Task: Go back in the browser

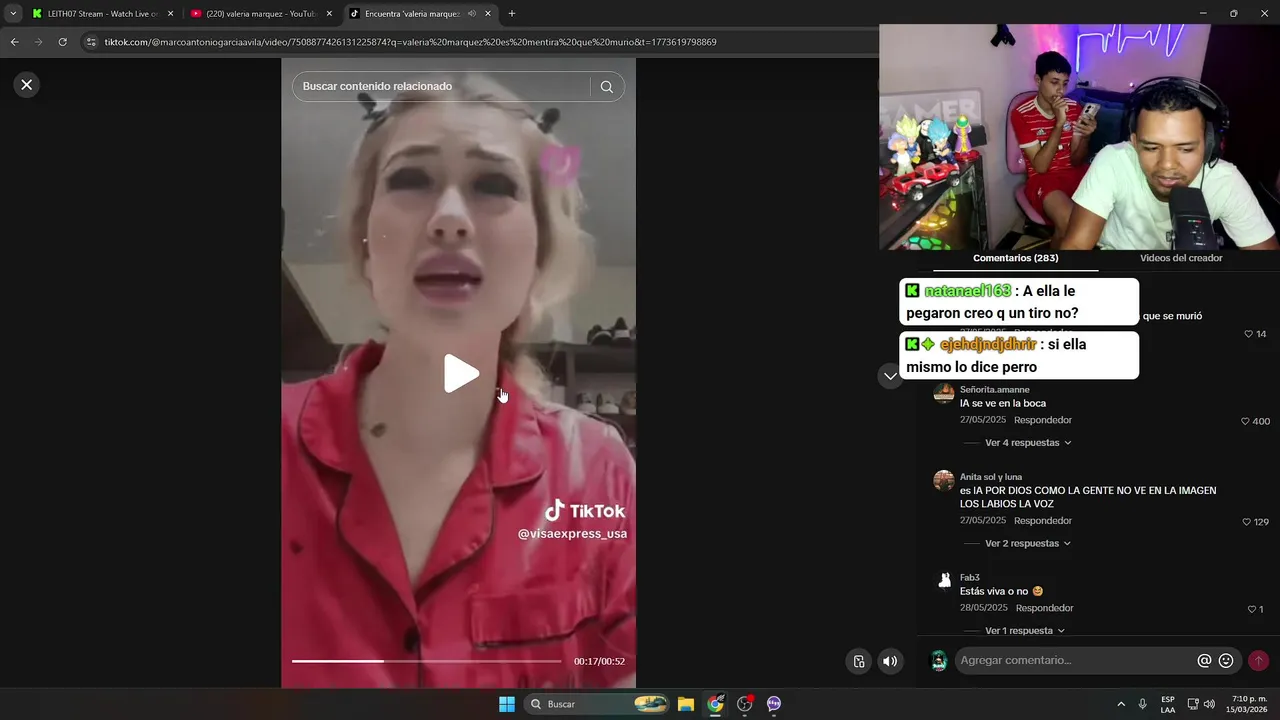Action: [x=14, y=42]
